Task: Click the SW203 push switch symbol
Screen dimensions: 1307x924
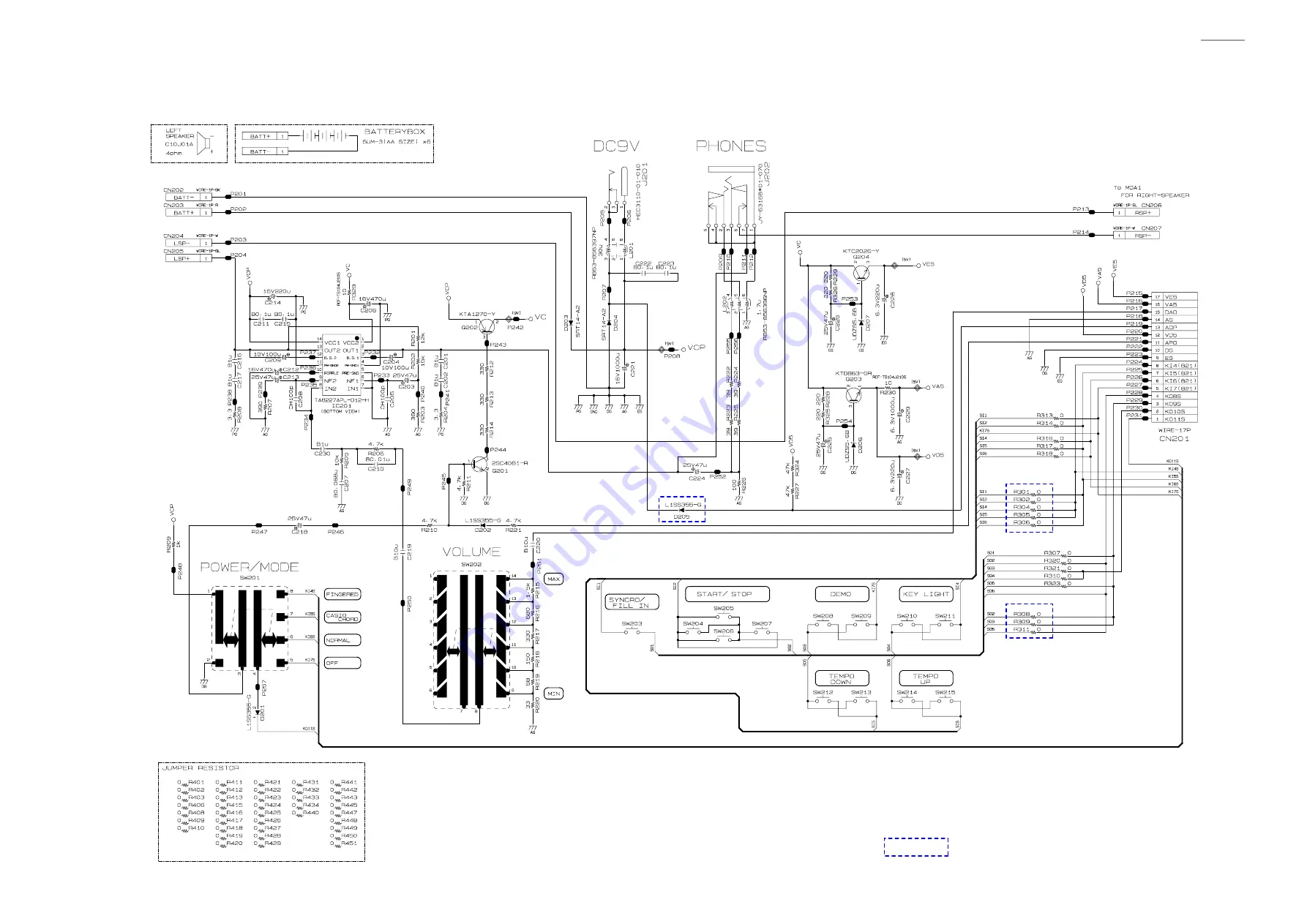Action: (632, 631)
